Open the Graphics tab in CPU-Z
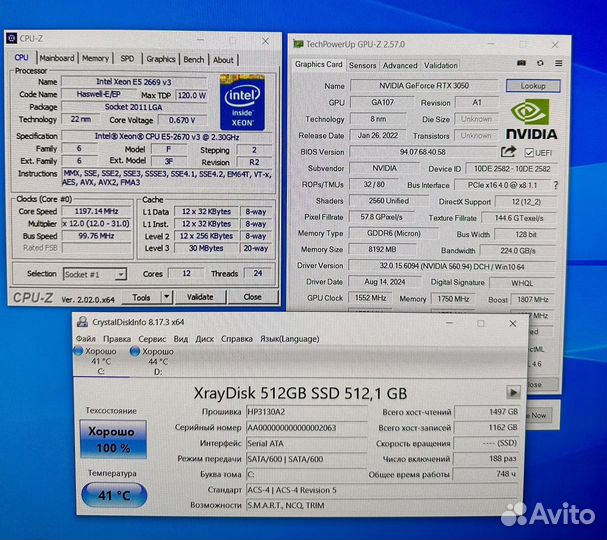Viewport: 607px width, 540px height. (161, 59)
